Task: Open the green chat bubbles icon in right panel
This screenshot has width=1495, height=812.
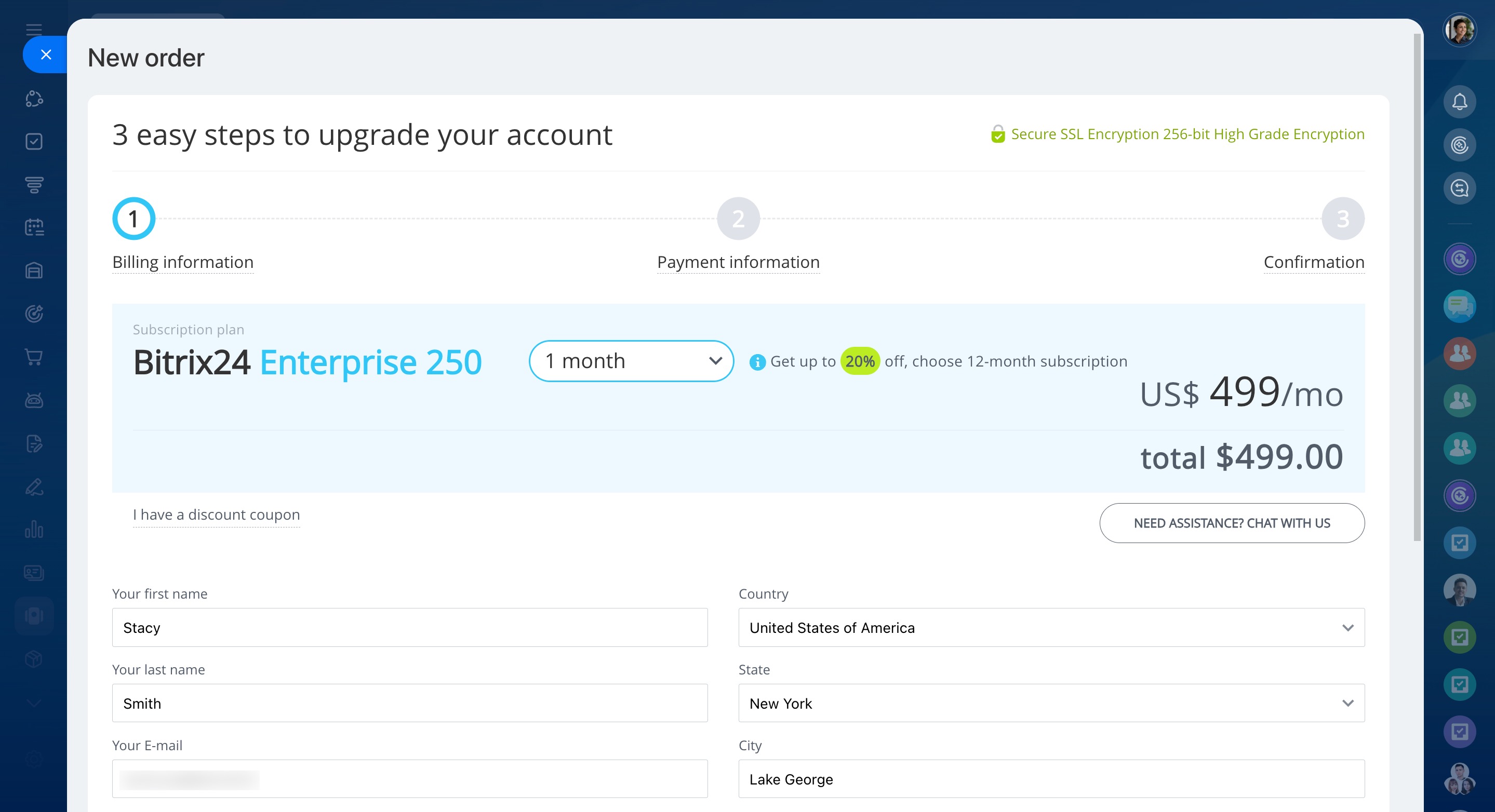Action: pyautogui.click(x=1460, y=306)
